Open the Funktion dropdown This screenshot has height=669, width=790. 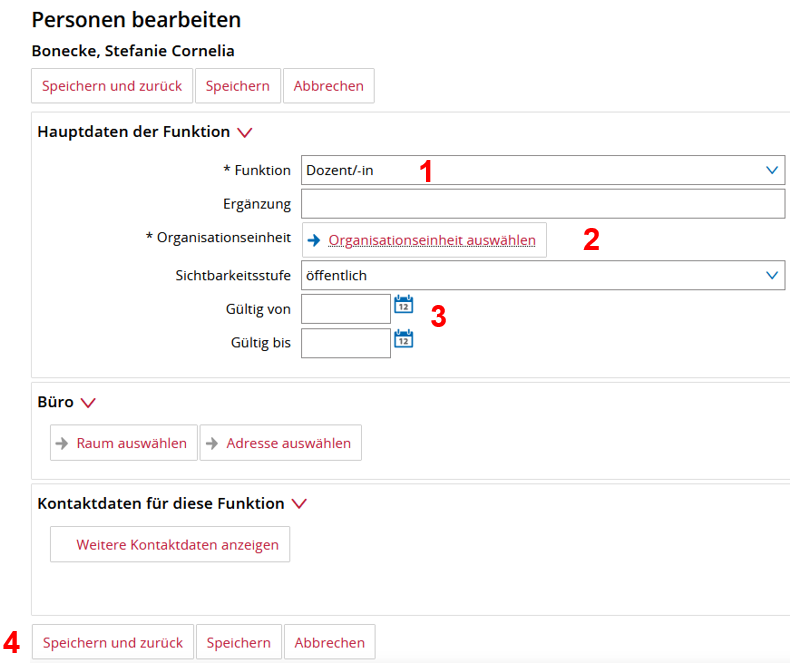[x=543, y=170]
